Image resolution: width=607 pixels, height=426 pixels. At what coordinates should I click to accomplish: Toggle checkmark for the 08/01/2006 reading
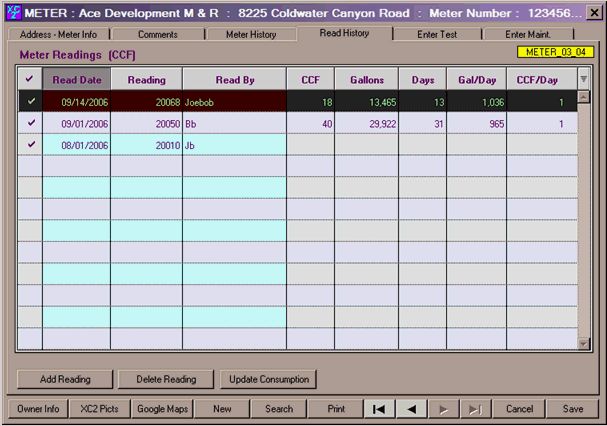(29, 145)
